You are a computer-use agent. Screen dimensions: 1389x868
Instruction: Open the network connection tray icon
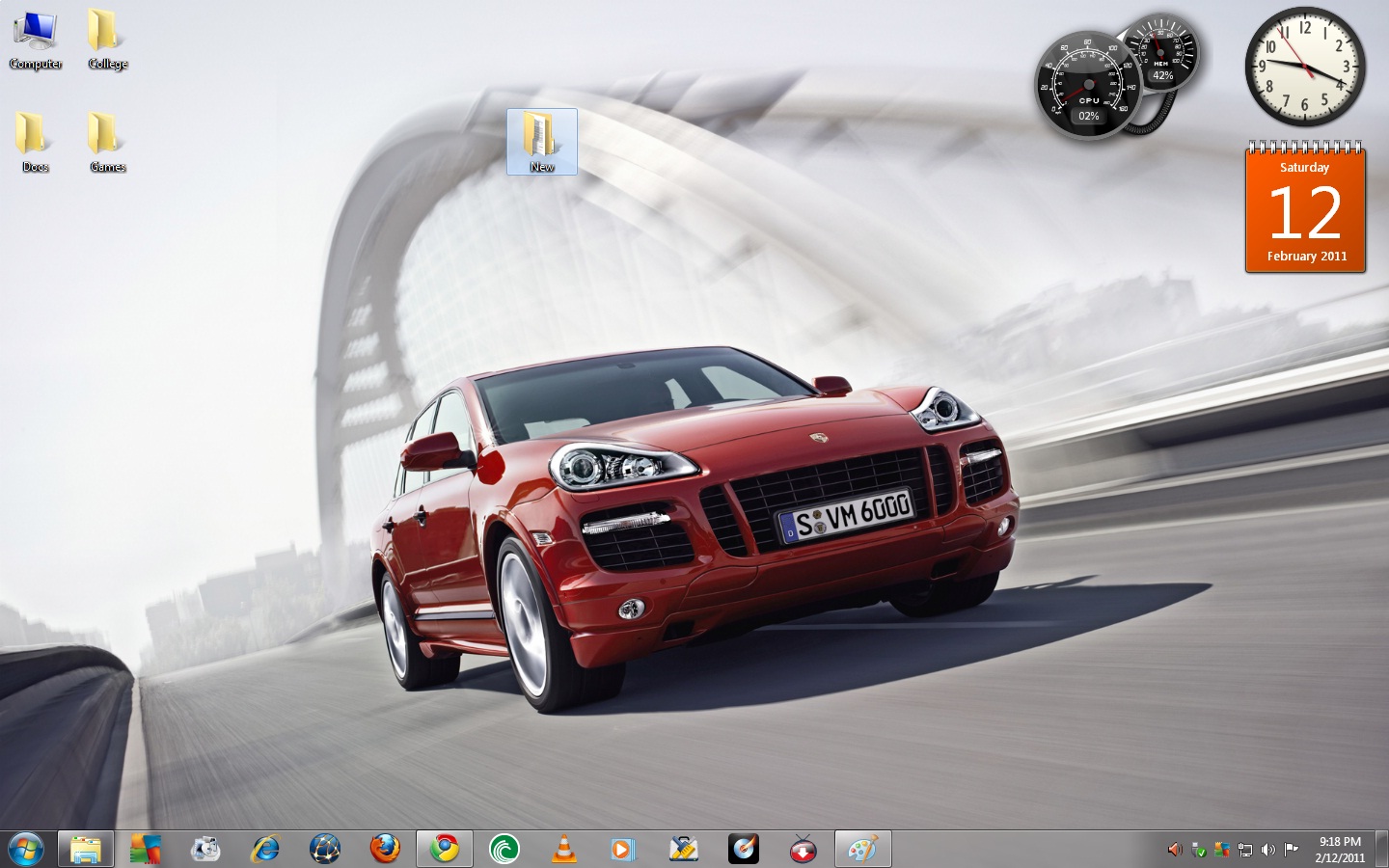tap(1245, 850)
